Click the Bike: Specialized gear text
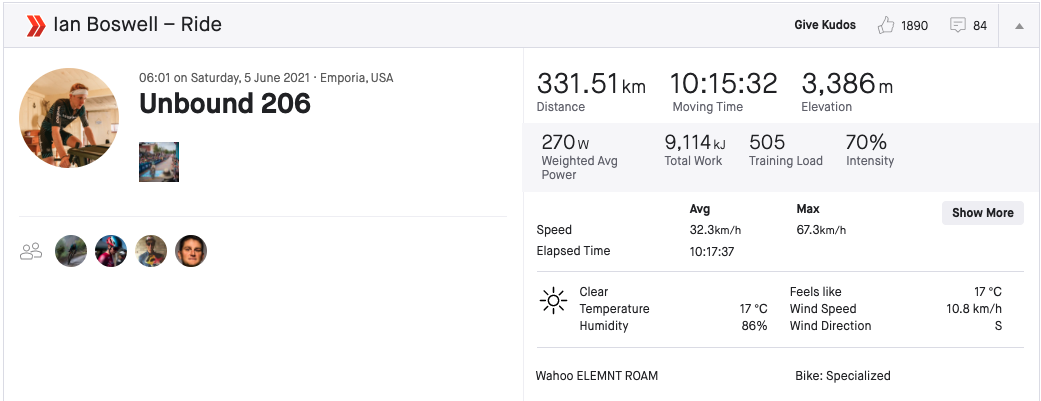 [842, 376]
